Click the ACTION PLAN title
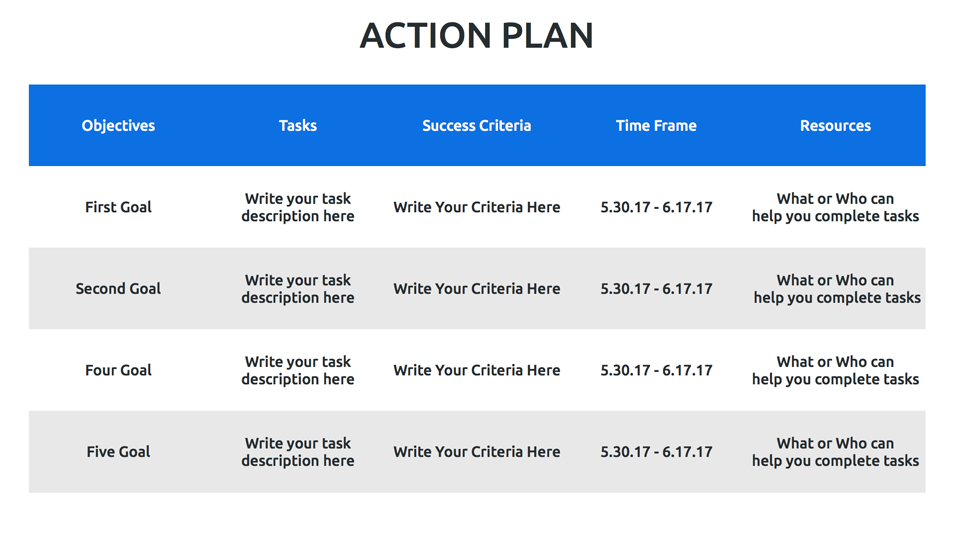The height and width of the screenshot is (537, 955). tap(477, 36)
